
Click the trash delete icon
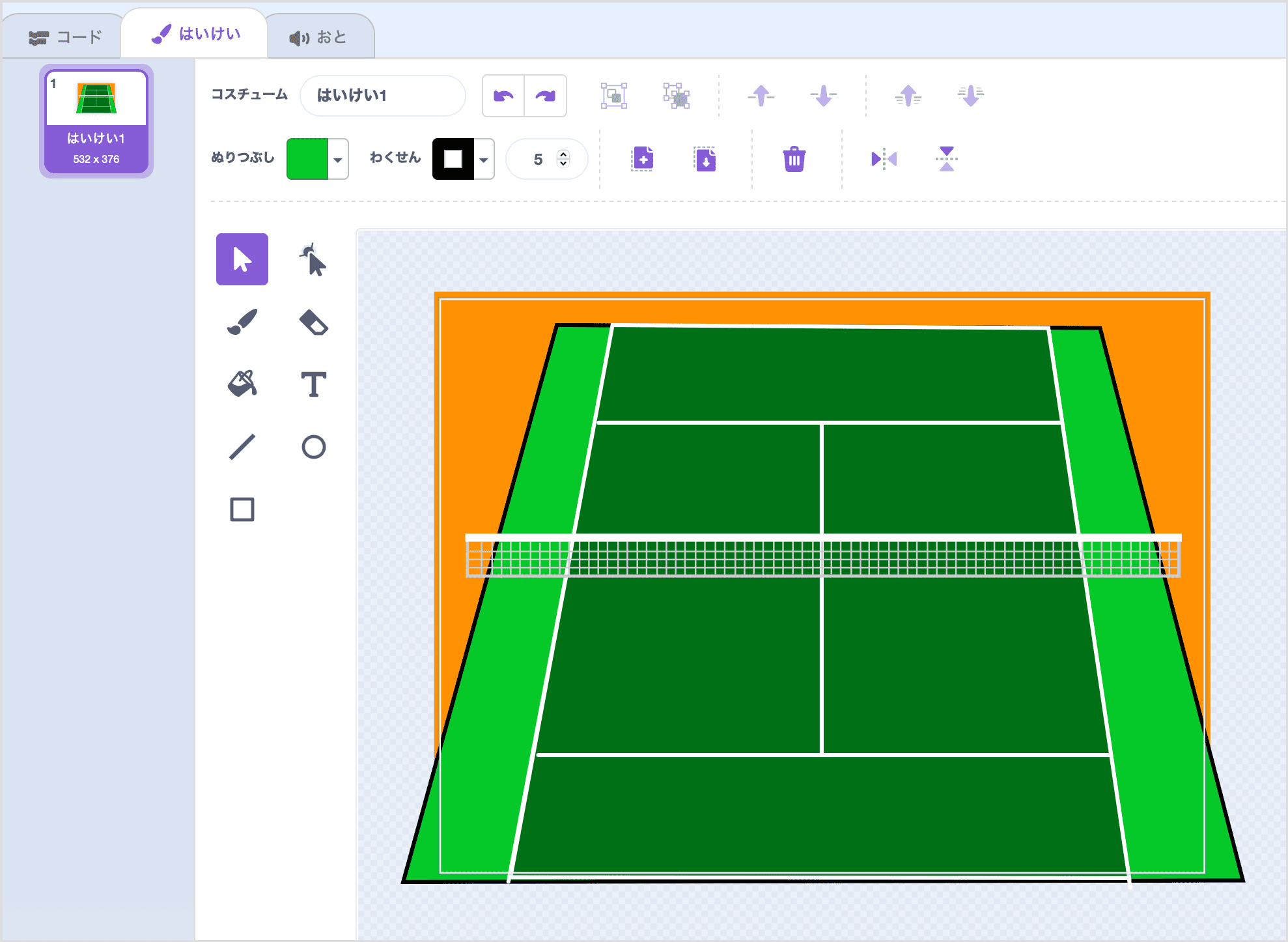(x=794, y=159)
